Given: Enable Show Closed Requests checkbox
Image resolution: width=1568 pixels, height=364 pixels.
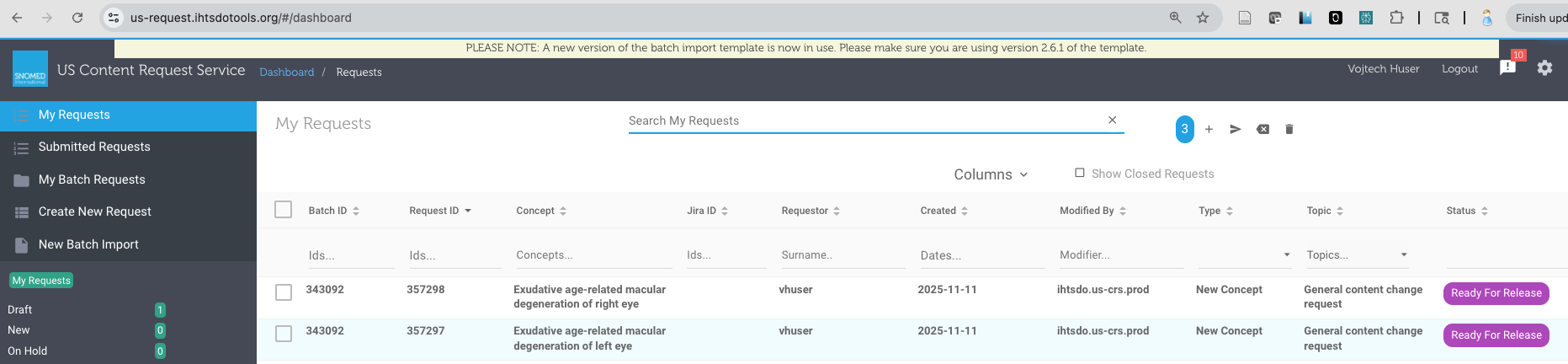Looking at the screenshot, I should point(1080,173).
